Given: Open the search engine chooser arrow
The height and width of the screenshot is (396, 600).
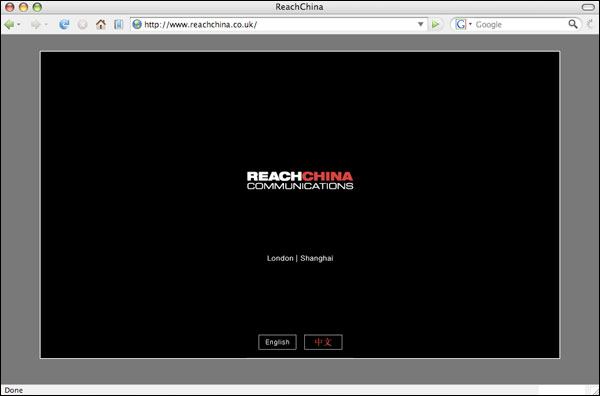Looking at the screenshot, I should click(470, 24).
